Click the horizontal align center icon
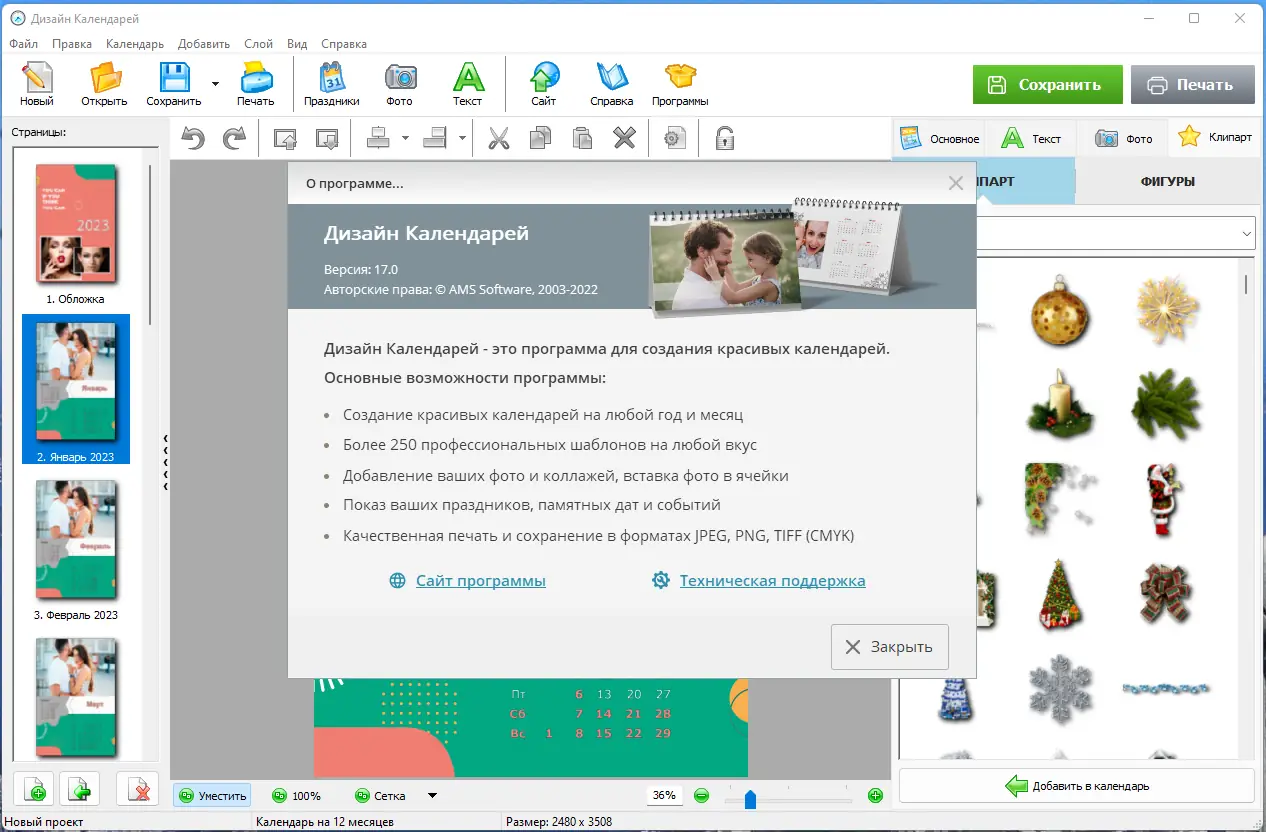1266x832 pixels. [378, 138]
